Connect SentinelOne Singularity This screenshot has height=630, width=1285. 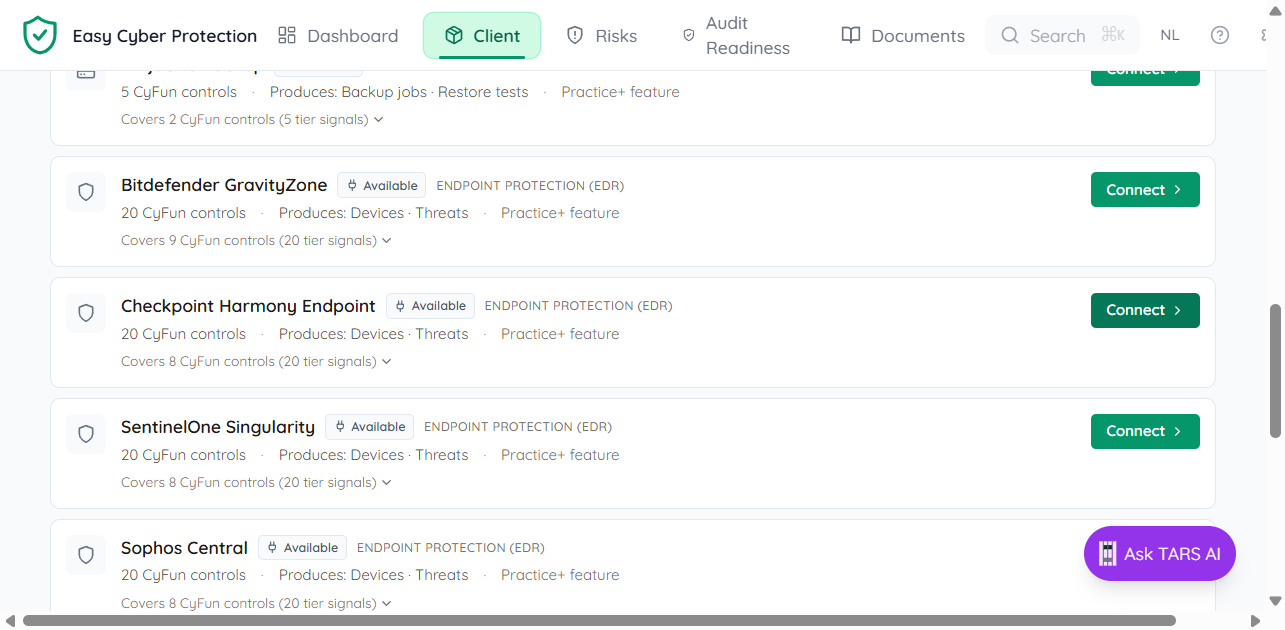pyautogui.click(x=1145, y=431)
